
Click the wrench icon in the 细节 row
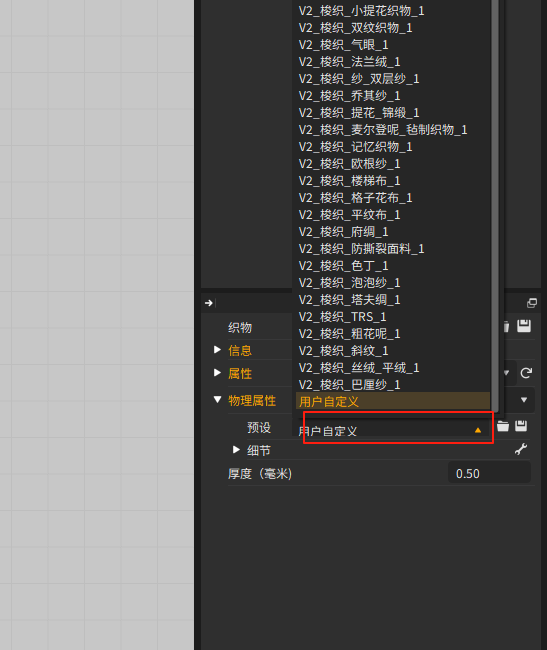(x=520, y=449)
